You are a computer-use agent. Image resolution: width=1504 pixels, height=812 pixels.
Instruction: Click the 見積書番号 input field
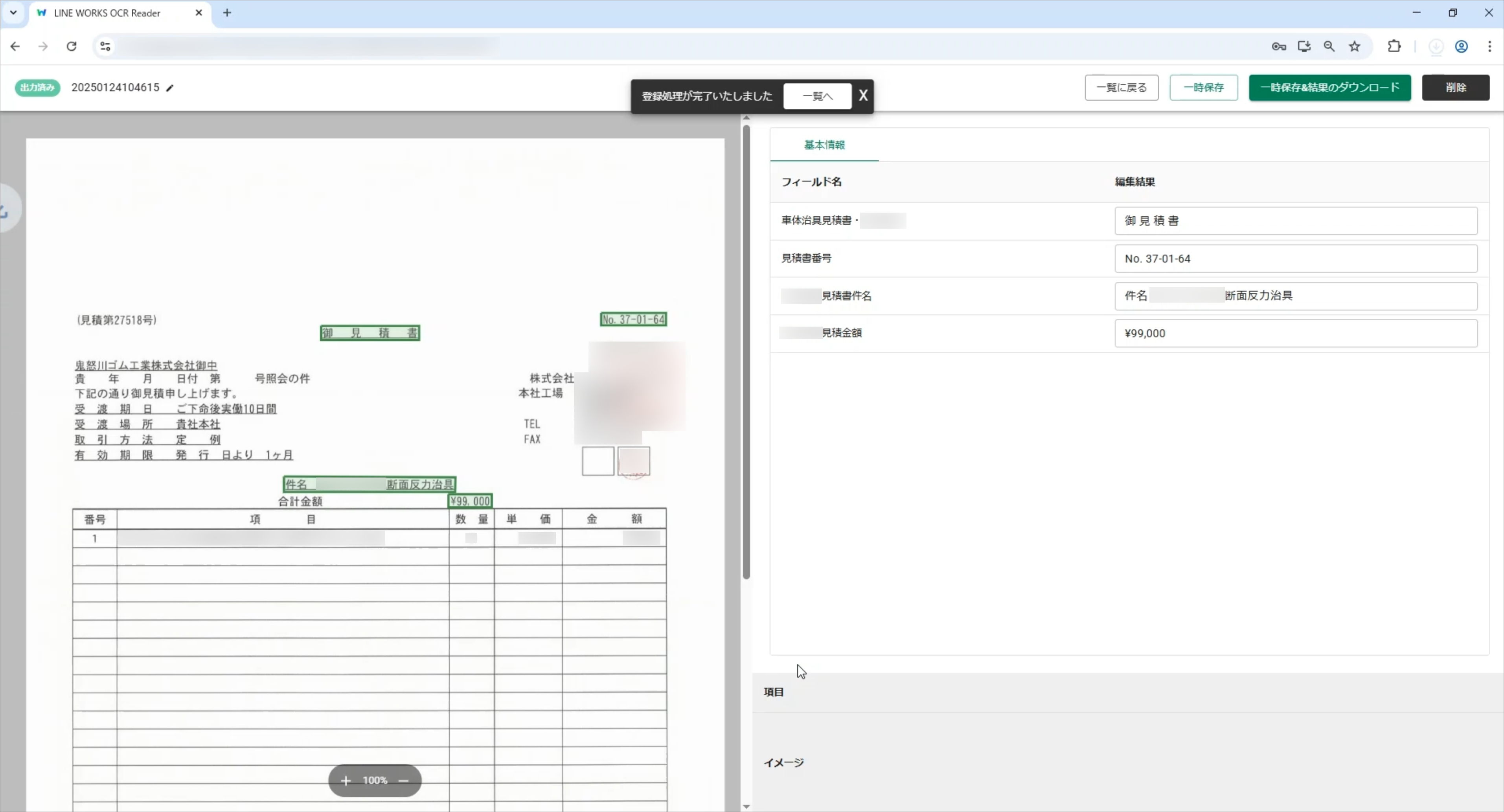click(x=1295, y=259)
